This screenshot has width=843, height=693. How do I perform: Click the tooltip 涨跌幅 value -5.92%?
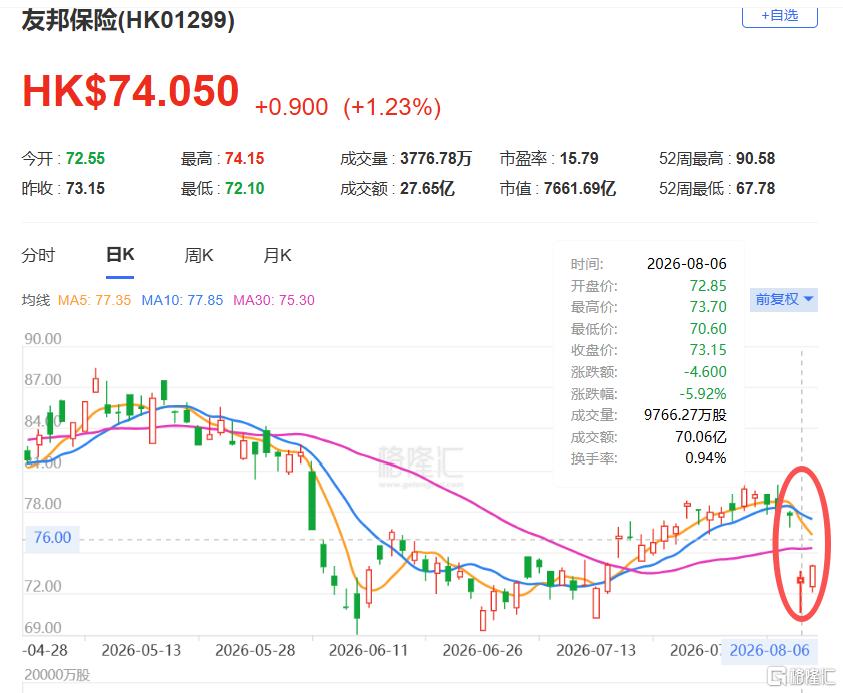703,394
